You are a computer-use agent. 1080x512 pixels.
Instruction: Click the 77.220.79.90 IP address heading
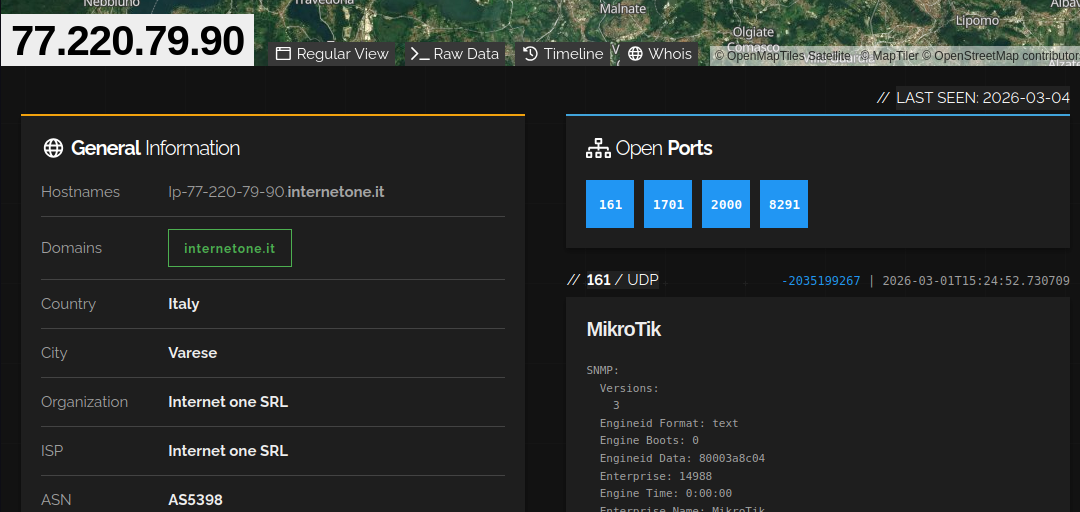click(x=128, y=41)
